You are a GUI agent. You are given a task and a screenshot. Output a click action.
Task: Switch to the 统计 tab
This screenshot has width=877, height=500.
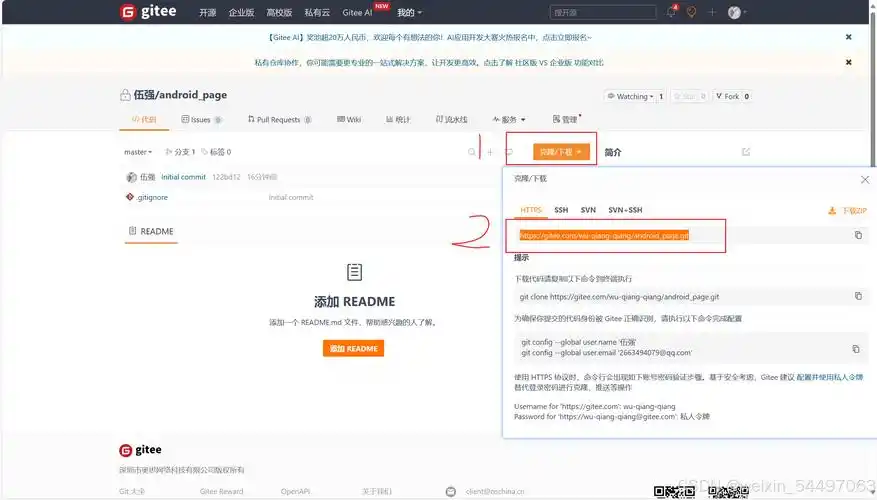pos(398,119)
